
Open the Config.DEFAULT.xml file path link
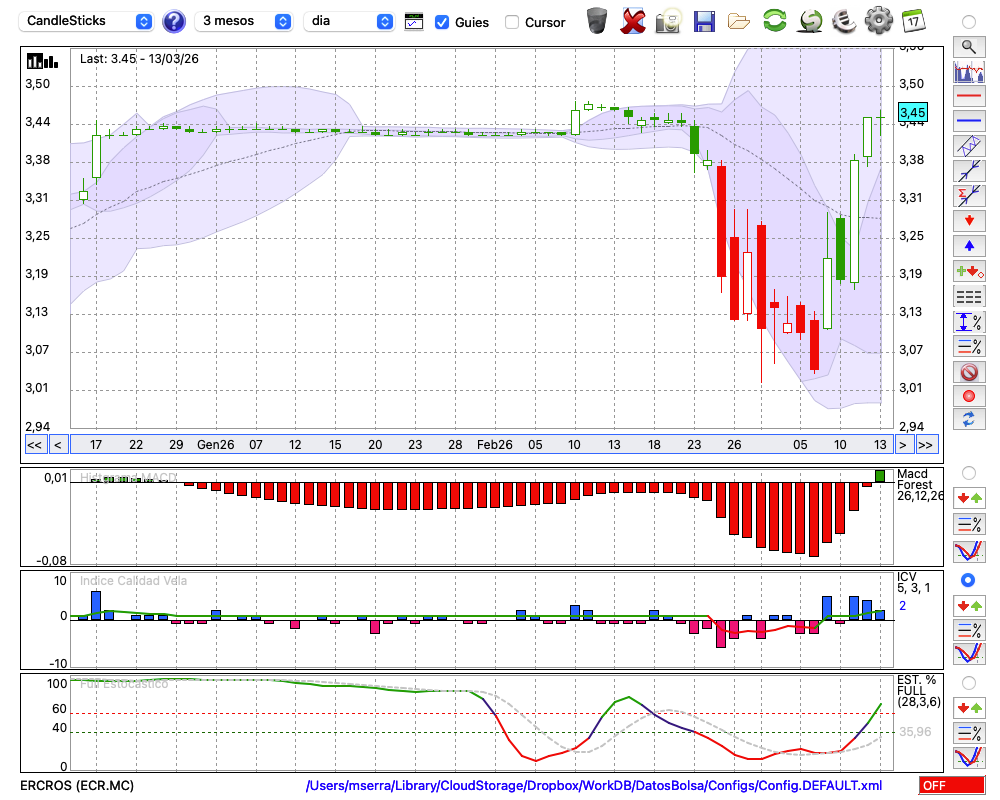[594, 786]
